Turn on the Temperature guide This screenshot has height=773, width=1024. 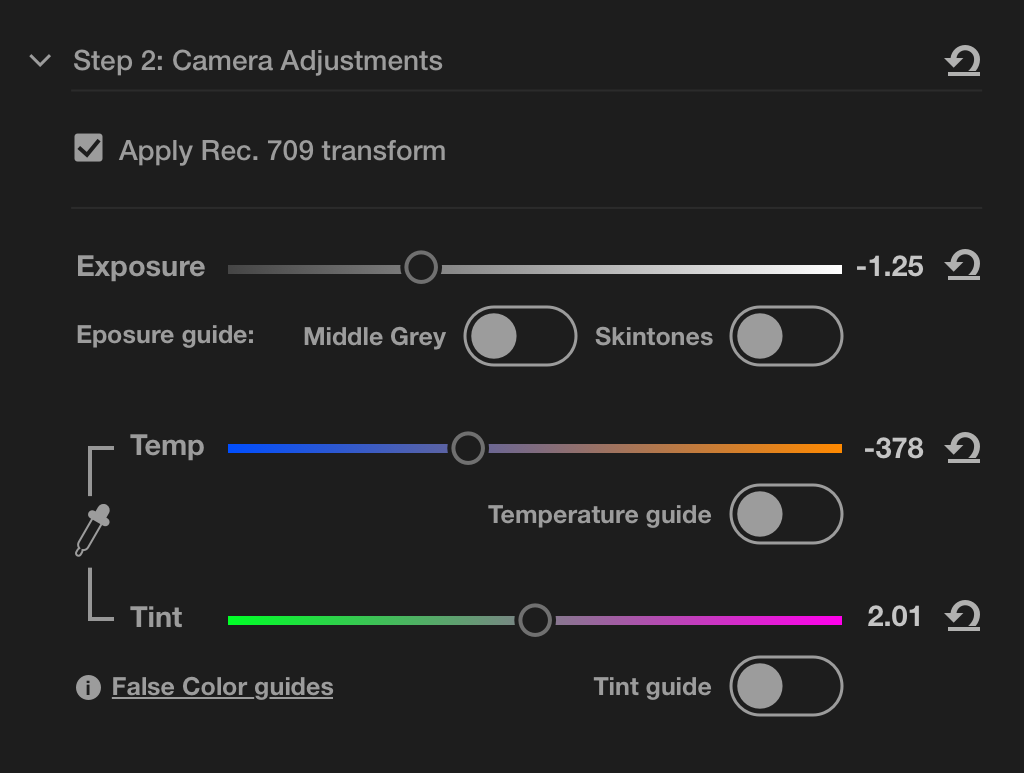[x=786, y=513]
